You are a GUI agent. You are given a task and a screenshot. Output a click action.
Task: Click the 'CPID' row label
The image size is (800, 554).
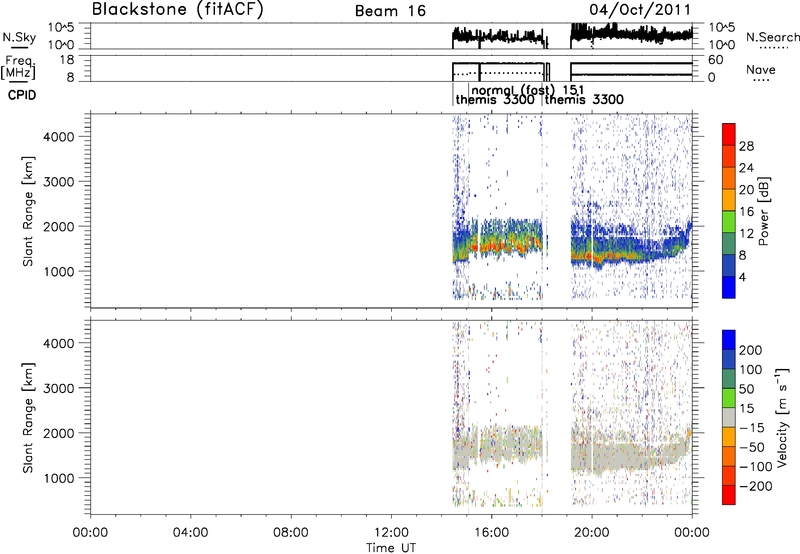point(22,95)
